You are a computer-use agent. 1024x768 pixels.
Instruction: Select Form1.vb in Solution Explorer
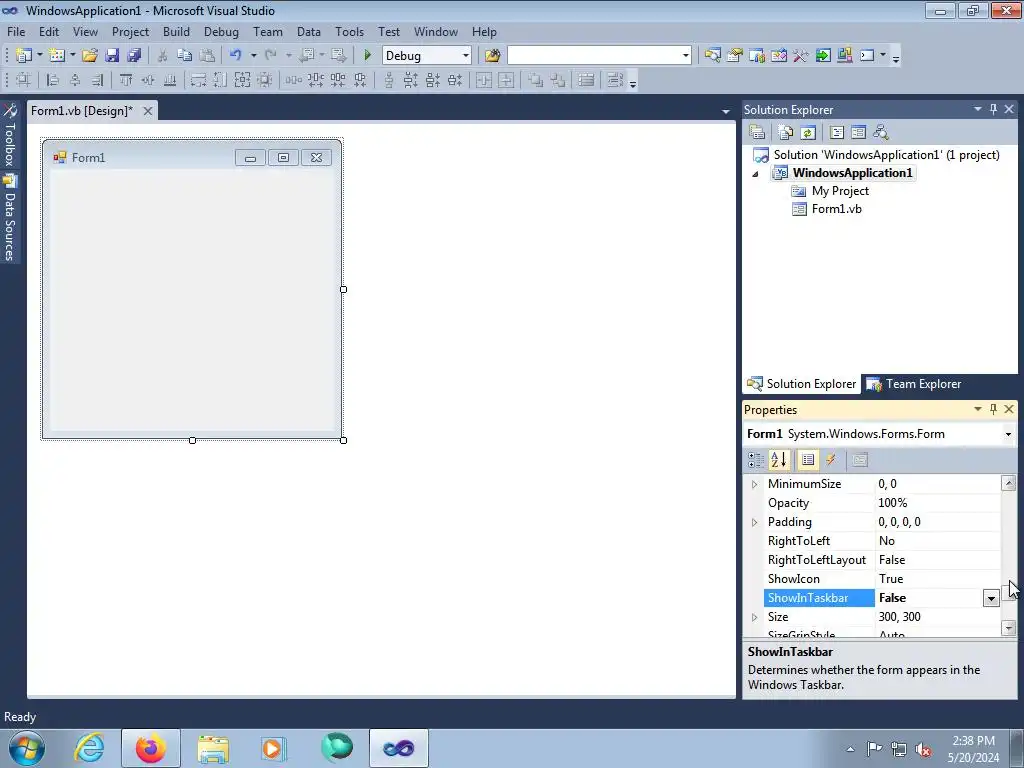pos(837,209)
